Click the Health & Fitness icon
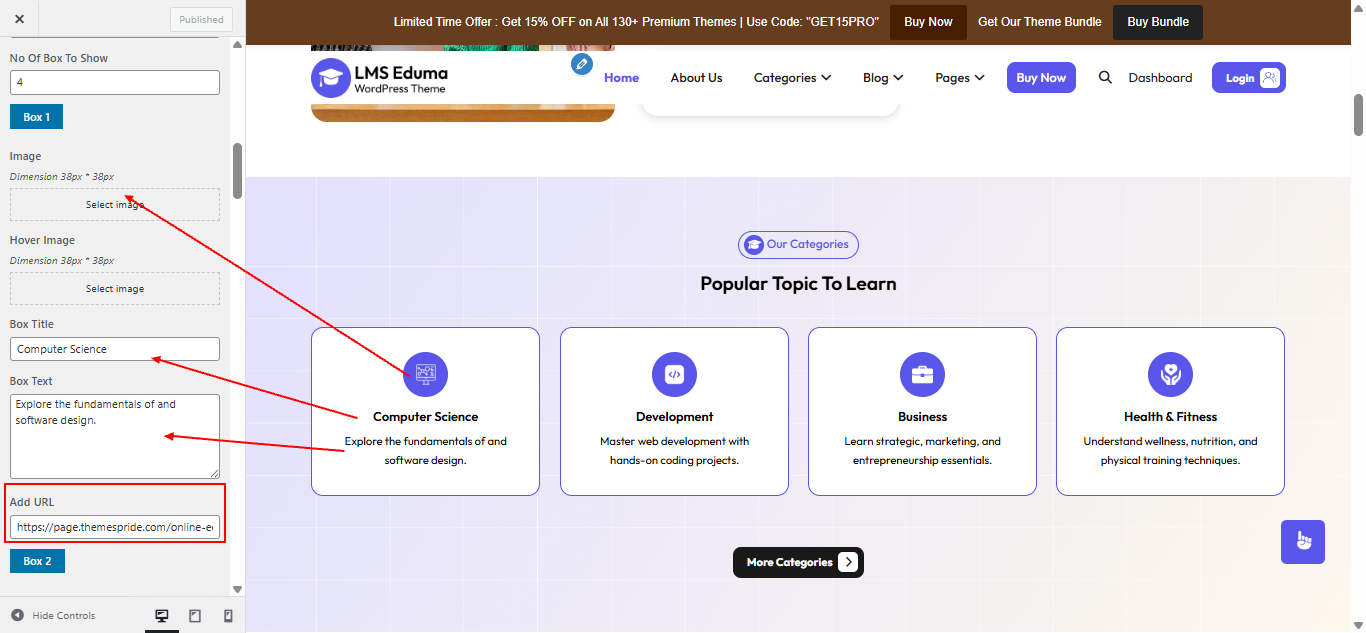1366x633 pixels. 1169,374
